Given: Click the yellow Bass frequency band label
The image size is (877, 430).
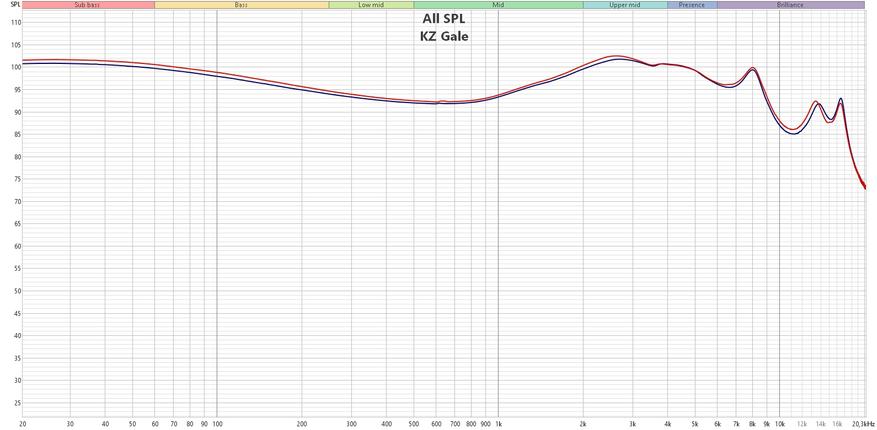Looking at the screenshot, I should pos(242,4).
